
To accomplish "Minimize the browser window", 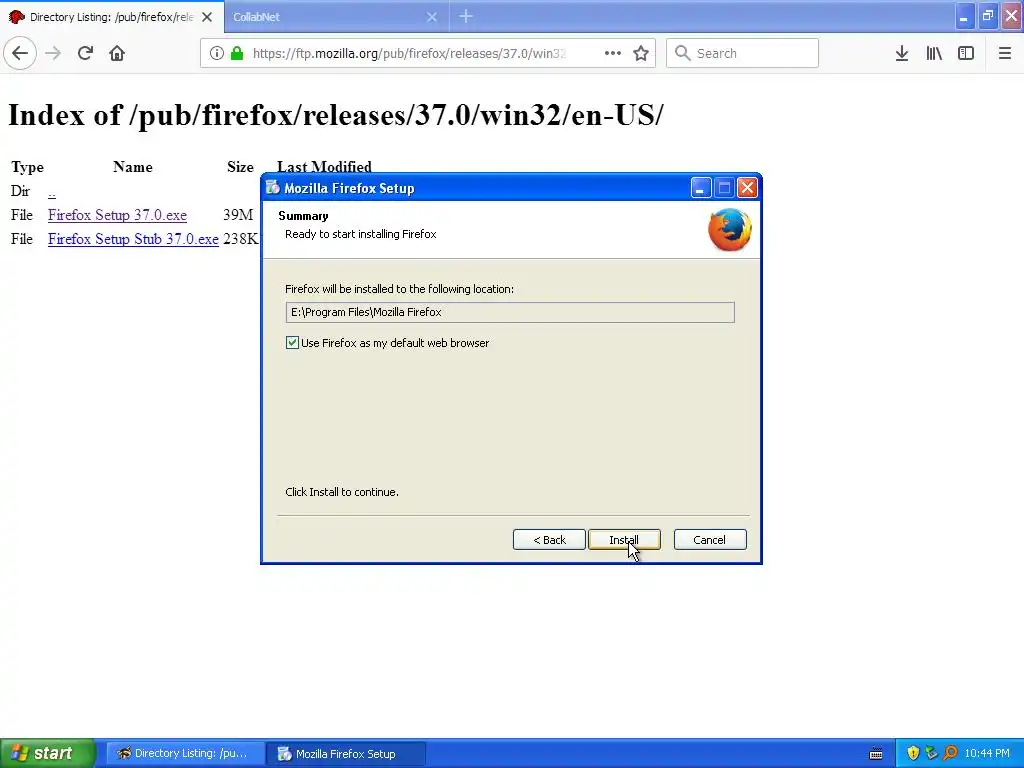I will coord(965,16).
